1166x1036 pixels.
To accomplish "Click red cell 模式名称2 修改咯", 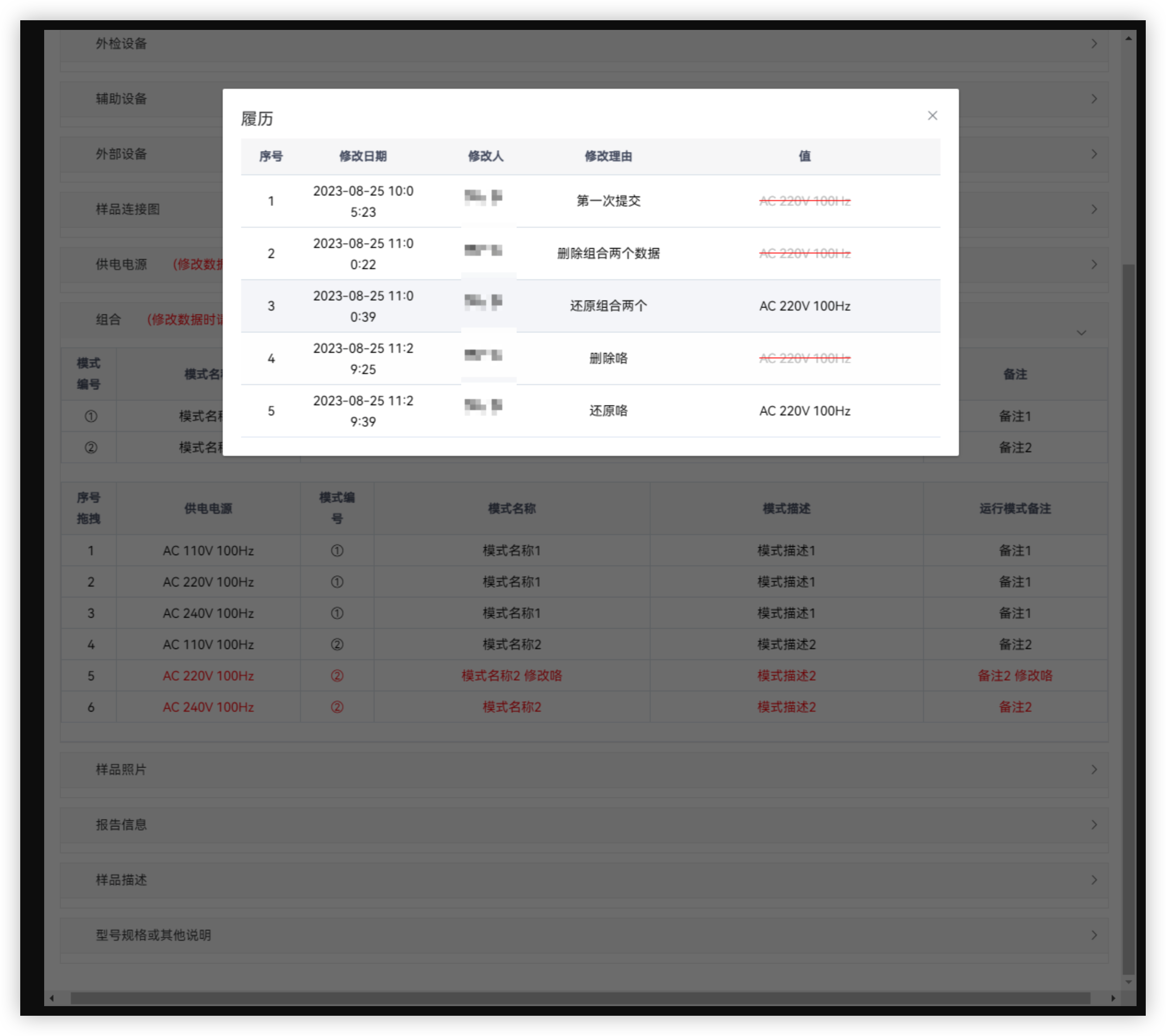I will click(x=512, y=676).
